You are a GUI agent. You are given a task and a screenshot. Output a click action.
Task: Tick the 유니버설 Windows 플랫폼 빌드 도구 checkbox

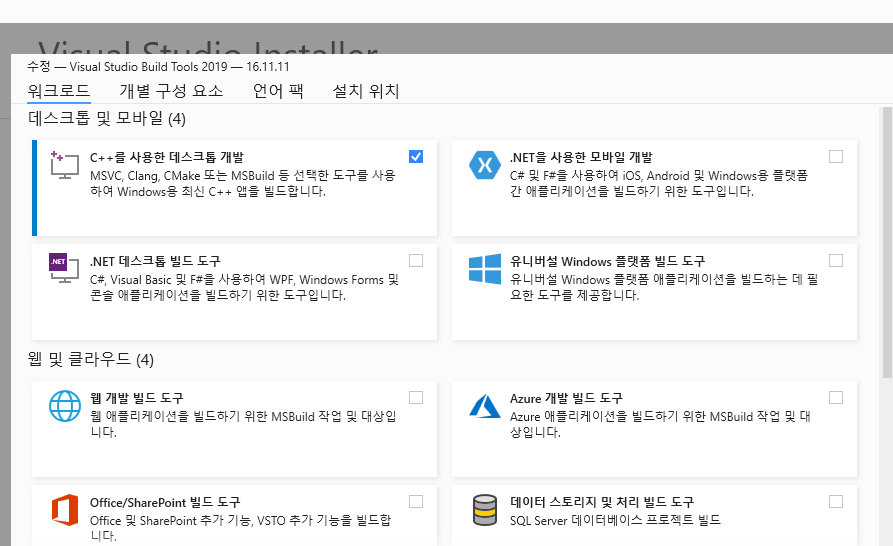tap(835, 261)
